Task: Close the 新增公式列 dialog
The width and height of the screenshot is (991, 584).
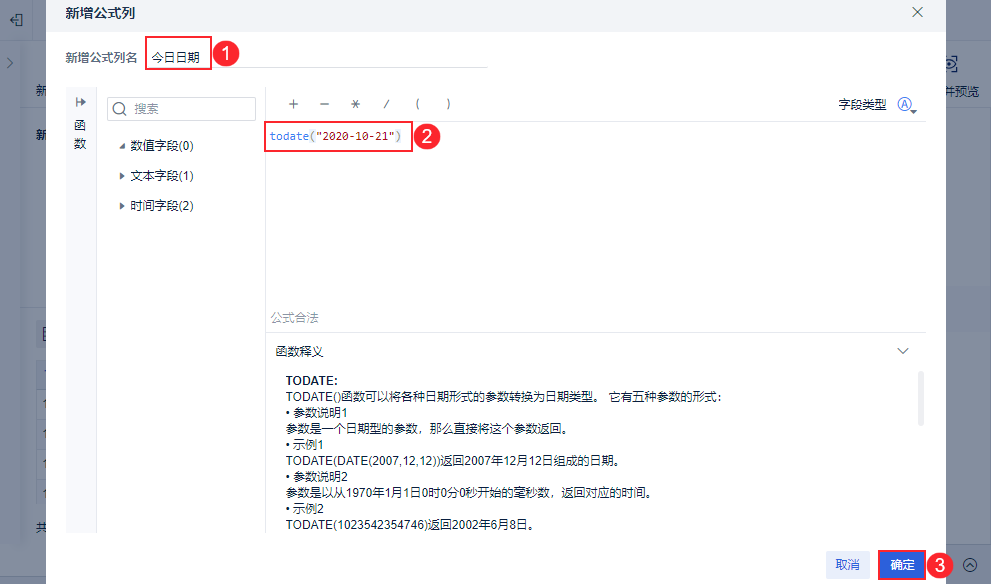Action: click(917, 12)
